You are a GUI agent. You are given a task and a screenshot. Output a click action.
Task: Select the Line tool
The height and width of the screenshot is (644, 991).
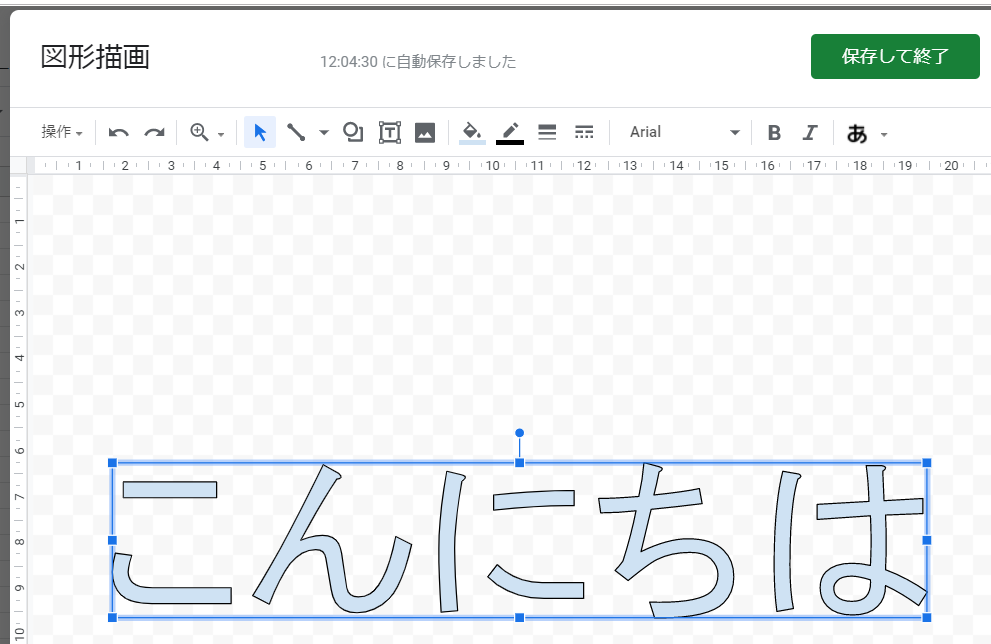[x=296, y=132]
